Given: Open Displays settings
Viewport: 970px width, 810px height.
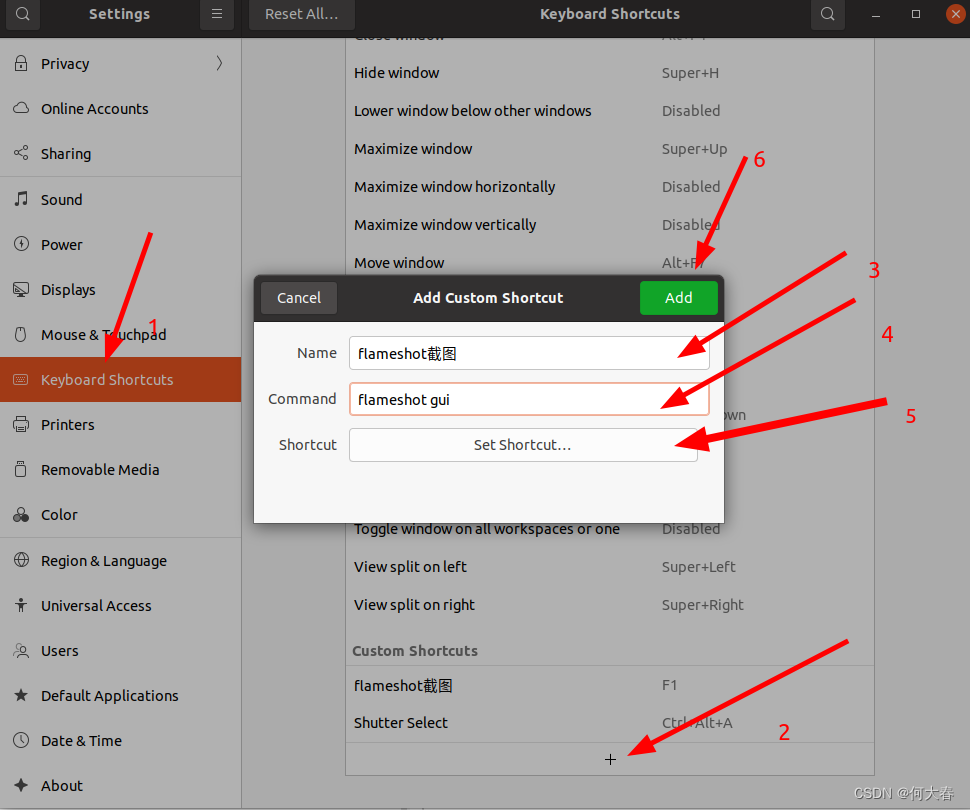Looking at the screenshot, I should pos(121,290).
